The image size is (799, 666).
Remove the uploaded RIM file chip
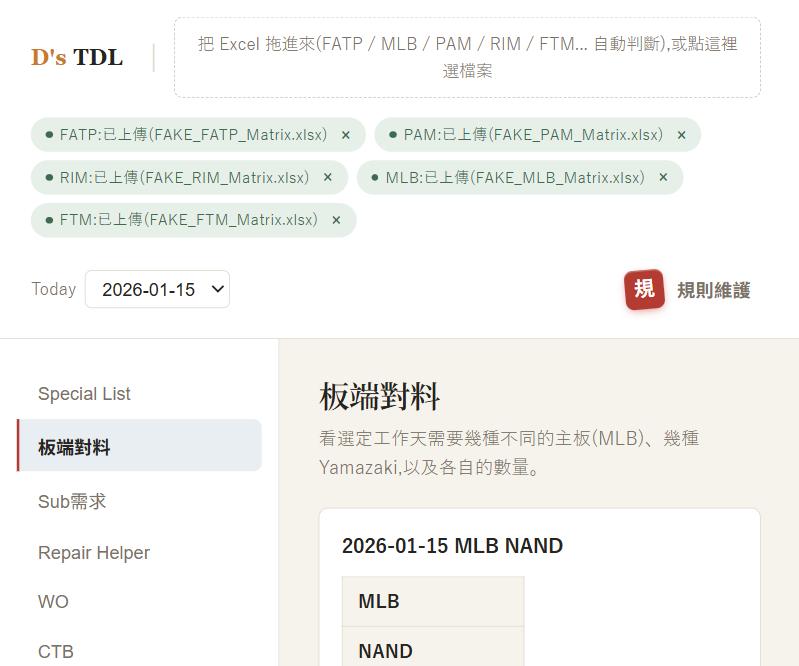click(328, 177)
